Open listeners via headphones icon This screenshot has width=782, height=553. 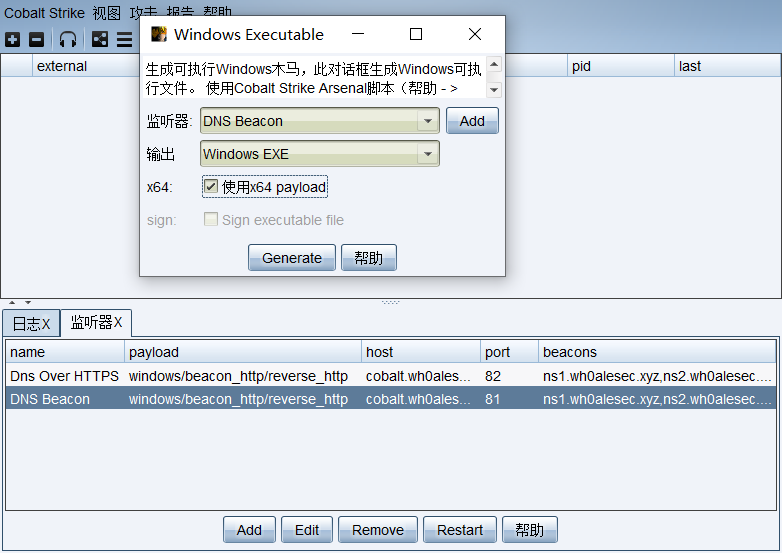click(x=68, y=39)
